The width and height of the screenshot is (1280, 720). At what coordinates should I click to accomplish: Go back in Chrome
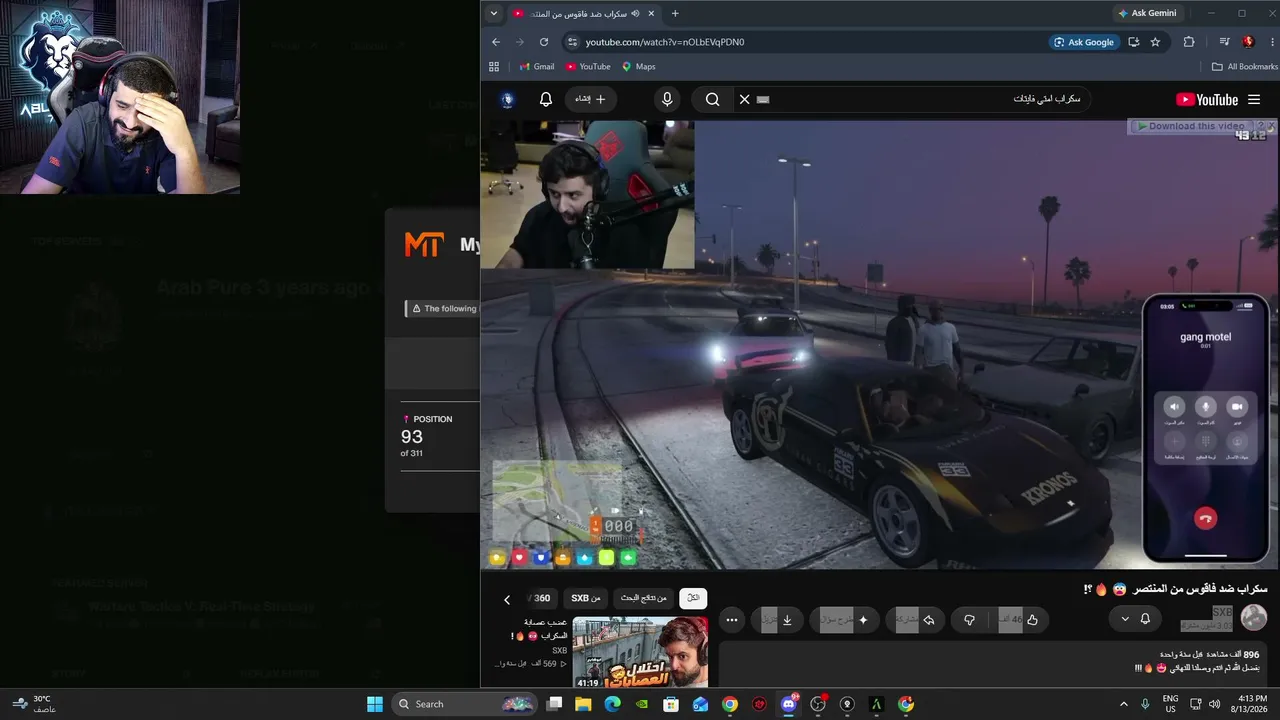[496, 42]
